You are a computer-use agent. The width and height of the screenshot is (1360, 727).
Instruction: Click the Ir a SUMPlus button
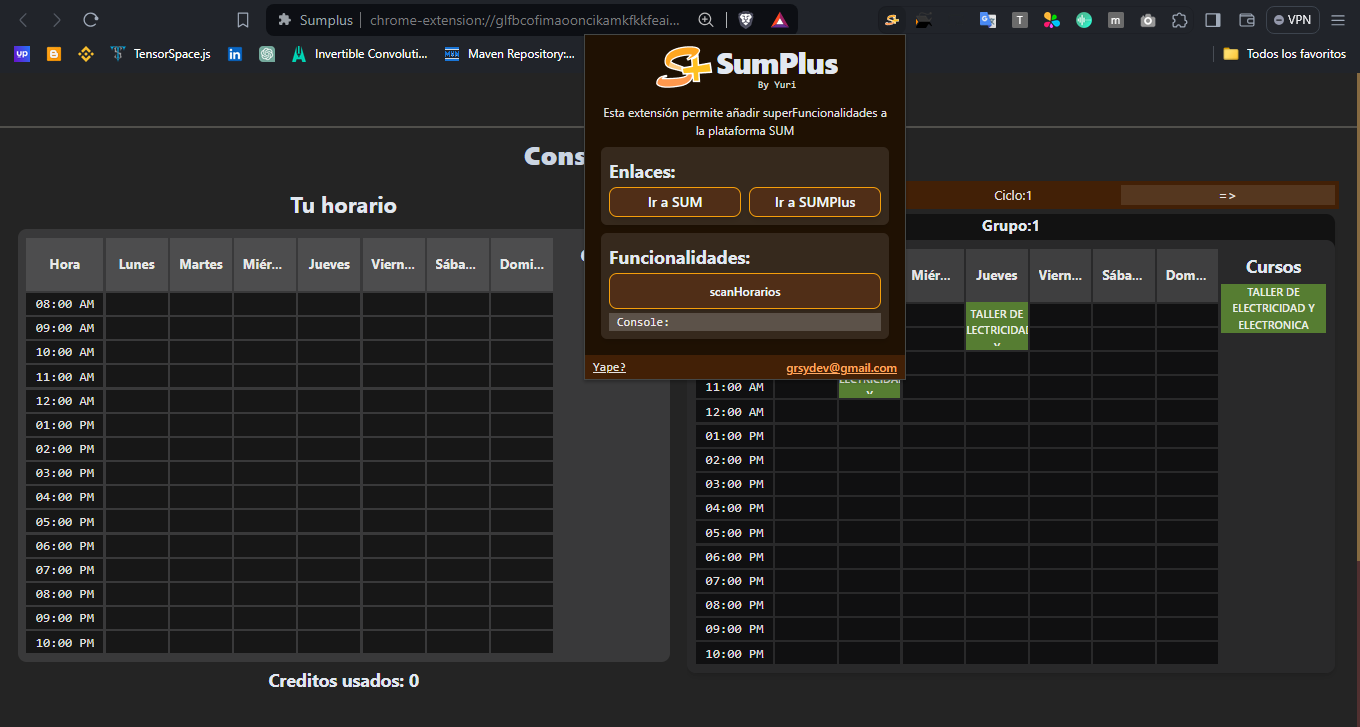(815, 202)
